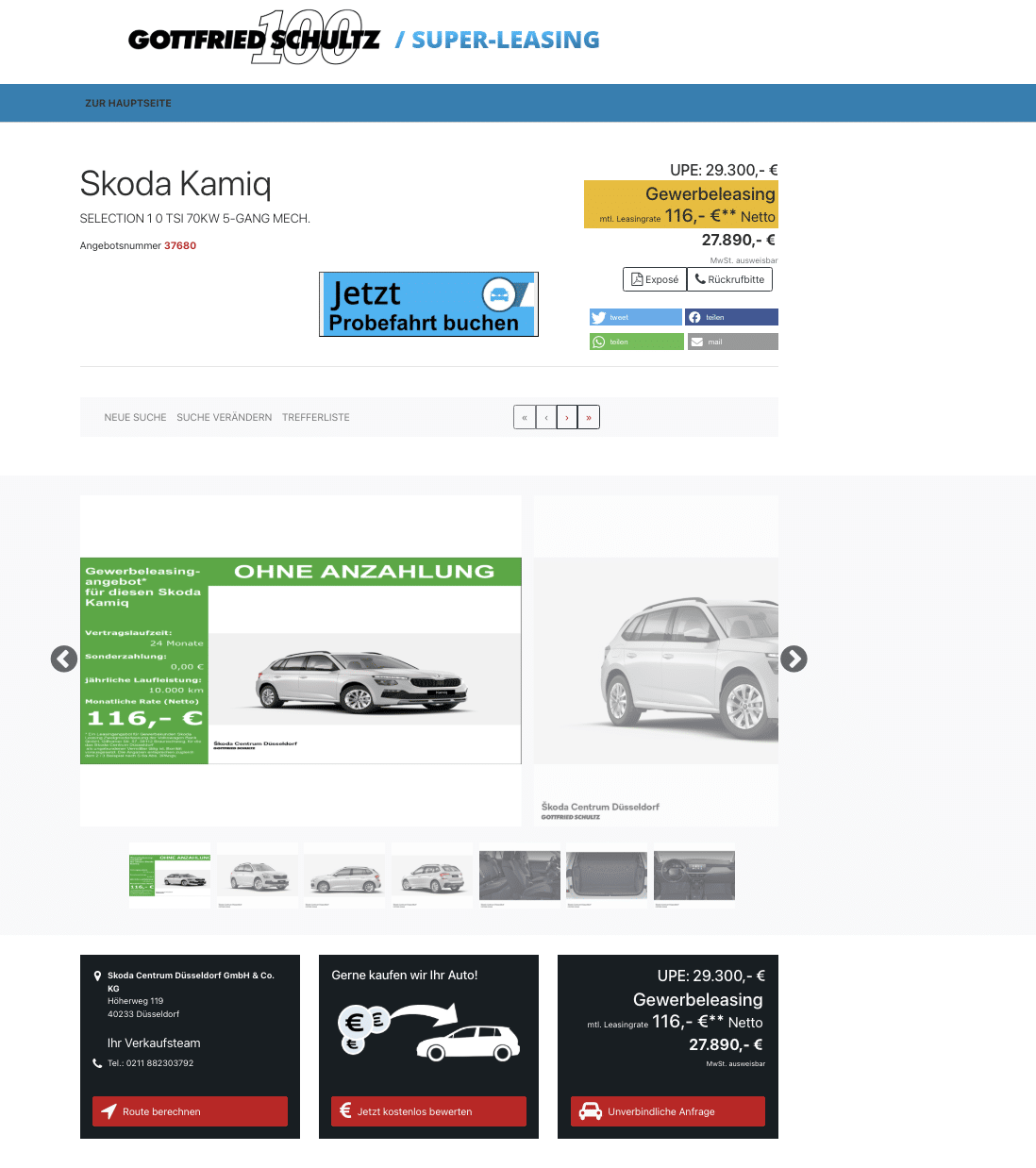Select the second thumbnail showing front view

(x=258, y=876)
